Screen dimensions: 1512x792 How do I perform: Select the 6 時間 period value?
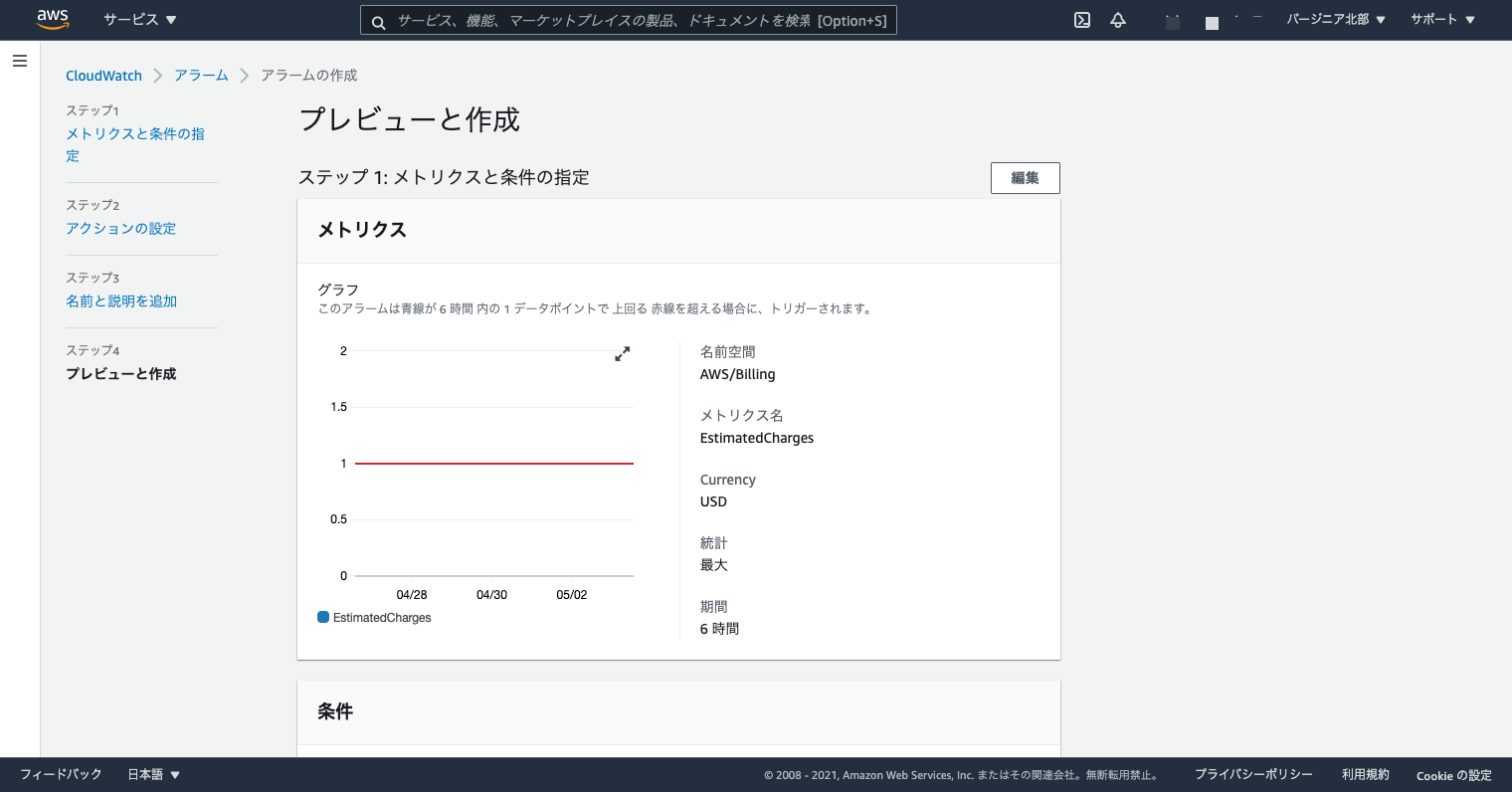coord(719,629)
